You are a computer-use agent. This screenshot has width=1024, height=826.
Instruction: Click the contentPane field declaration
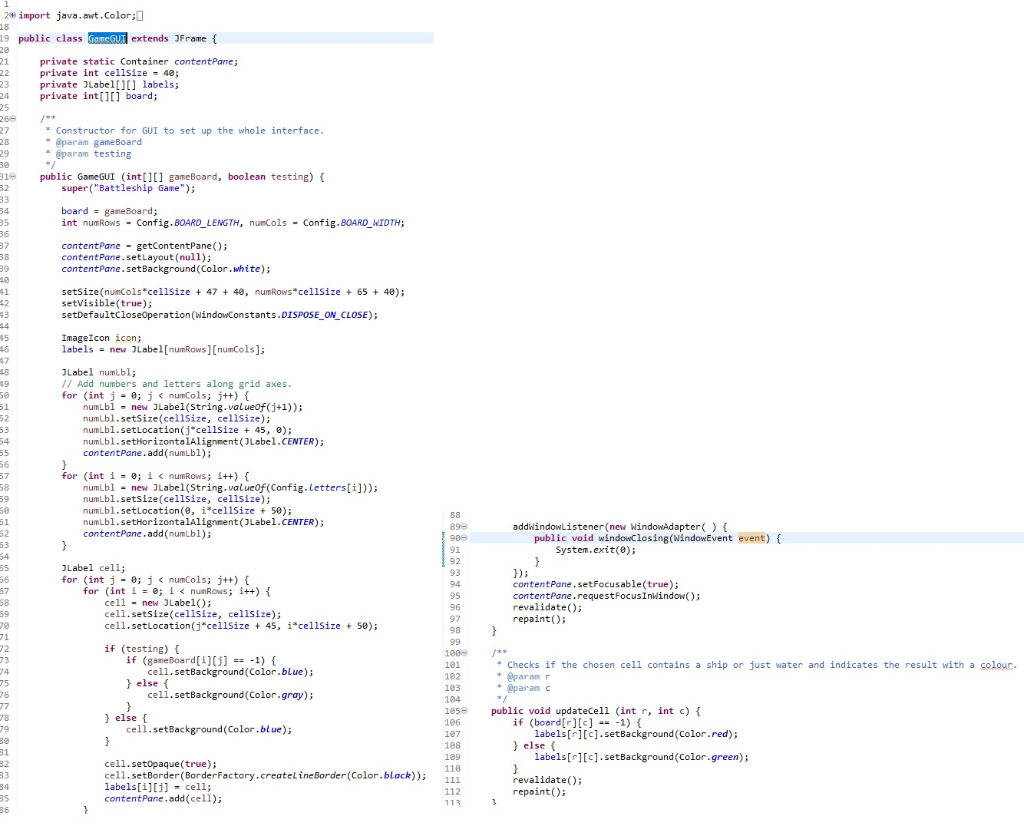(x=203, y=61)
